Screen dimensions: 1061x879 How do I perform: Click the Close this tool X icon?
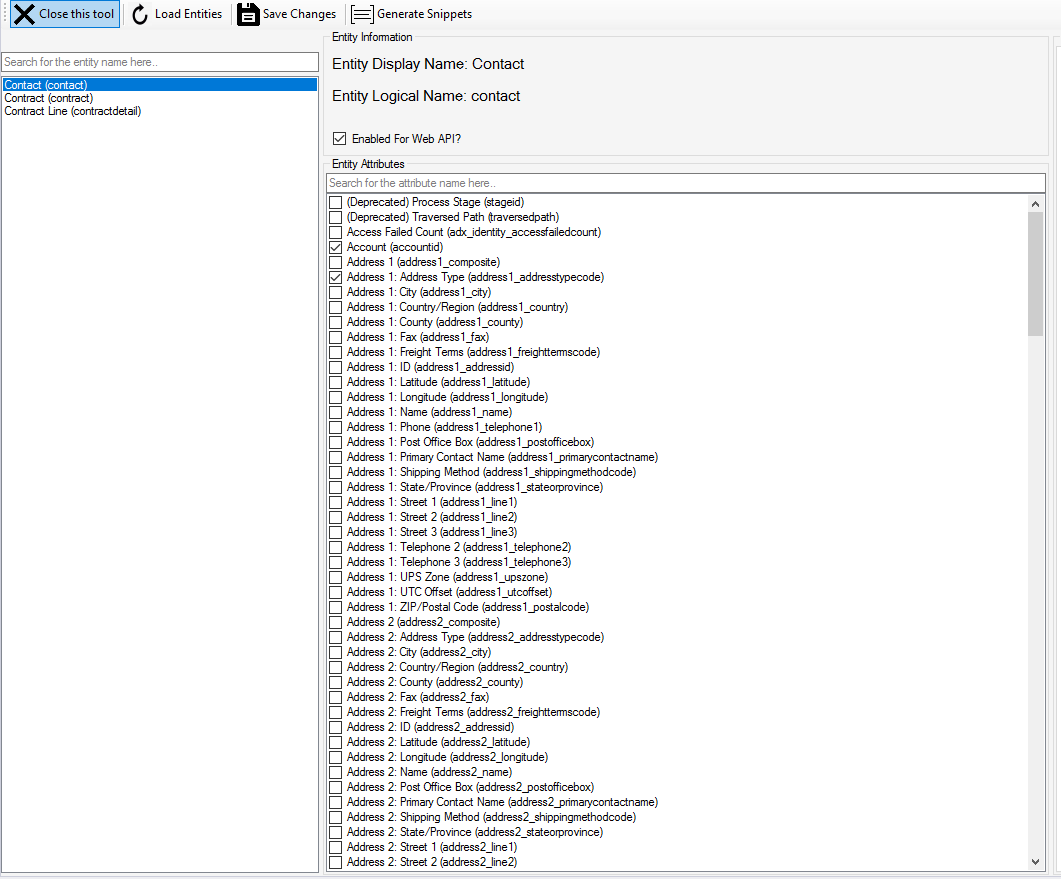coord(24,14)
